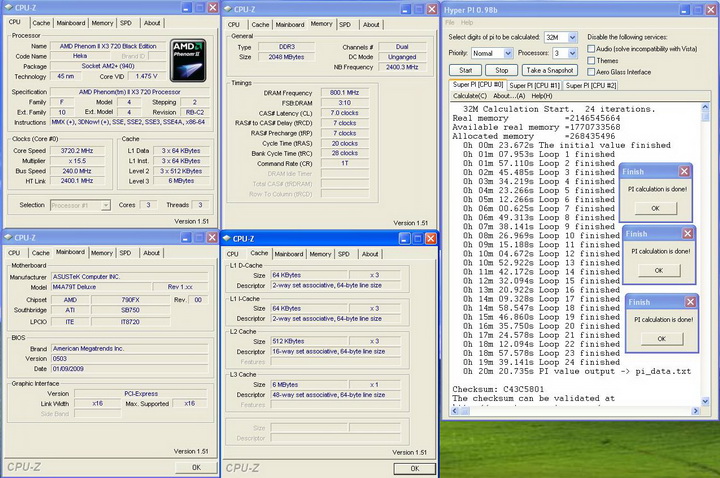Open SPD tab in CPU-Z Memory window

tap(345, 25)
